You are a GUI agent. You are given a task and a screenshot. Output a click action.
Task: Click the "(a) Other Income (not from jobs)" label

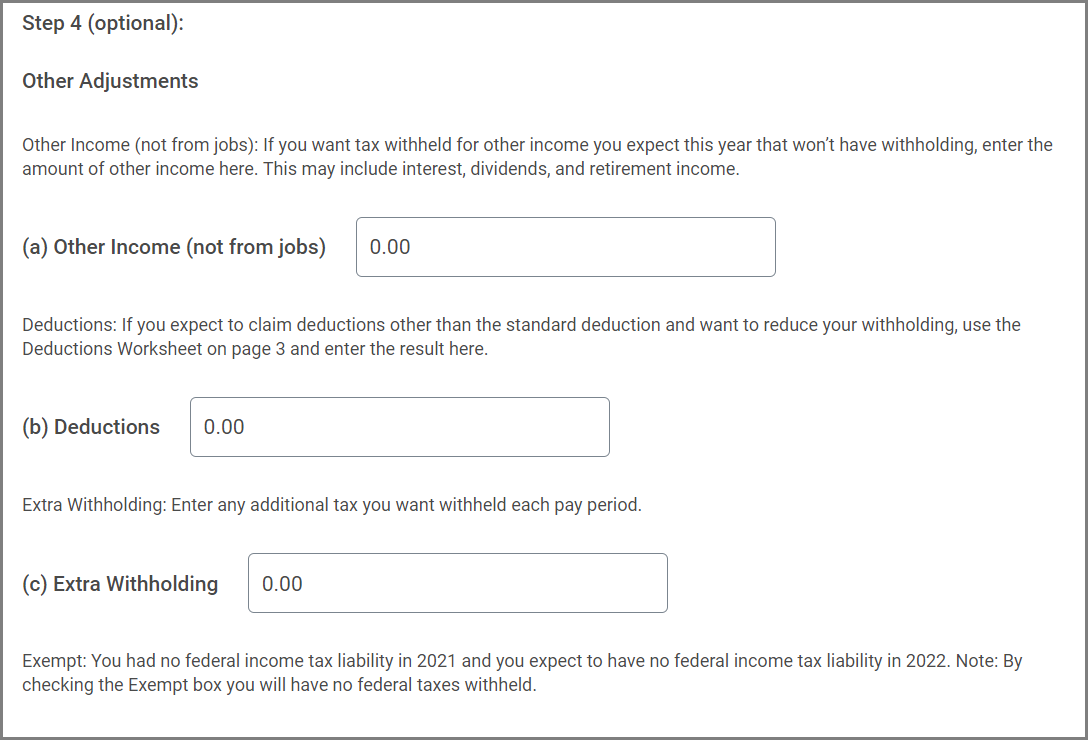tap(174, 247)
